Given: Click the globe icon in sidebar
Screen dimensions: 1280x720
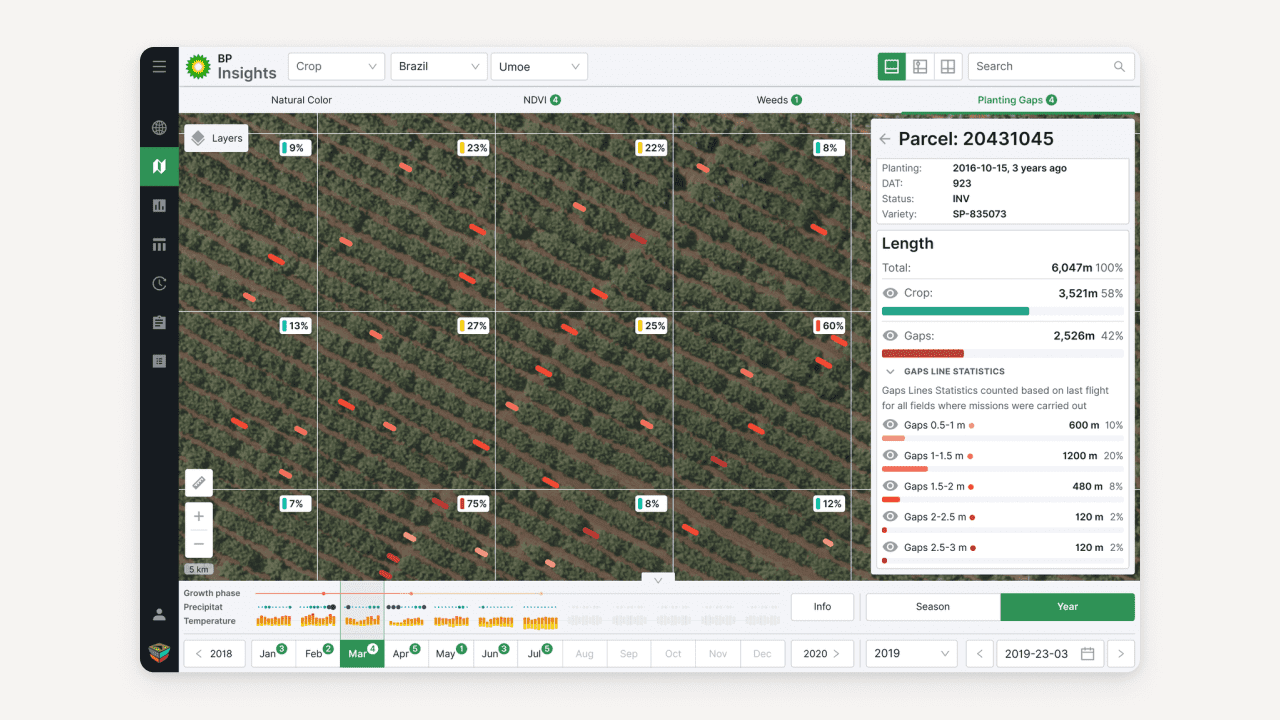Looking at the screenshot, I should tap(159, 128).
